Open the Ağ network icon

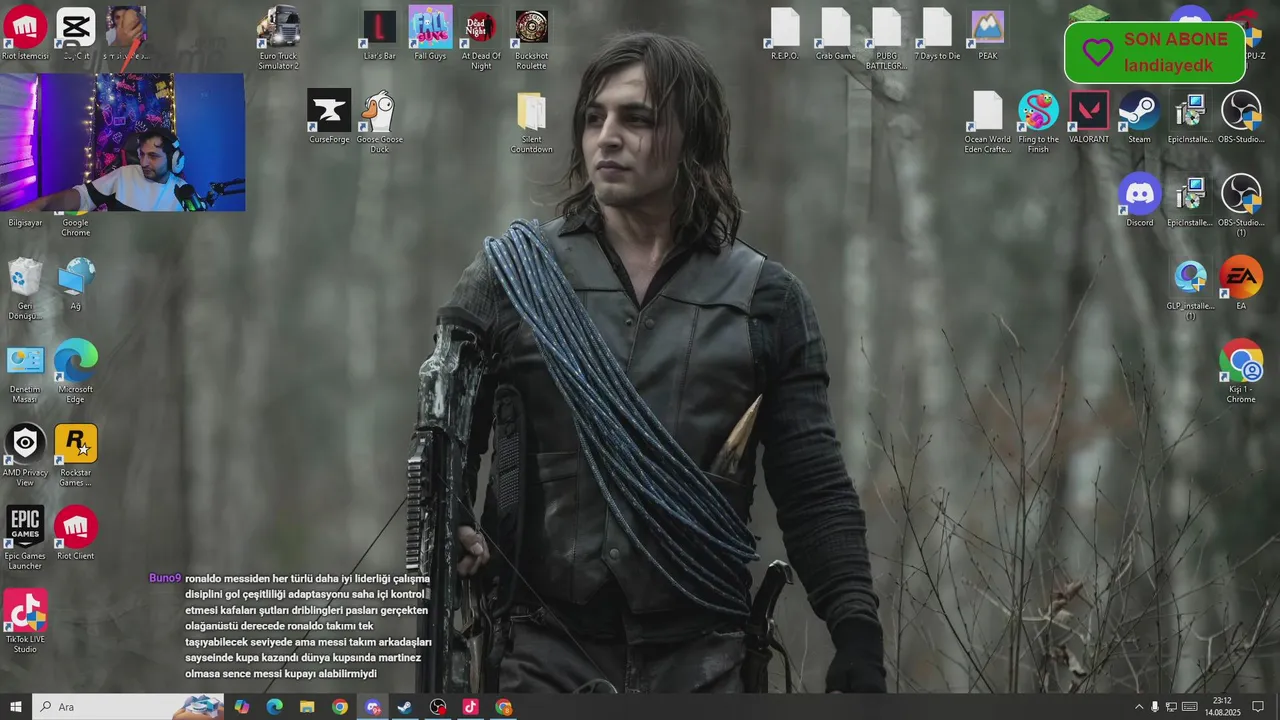[x=75, y=284]
